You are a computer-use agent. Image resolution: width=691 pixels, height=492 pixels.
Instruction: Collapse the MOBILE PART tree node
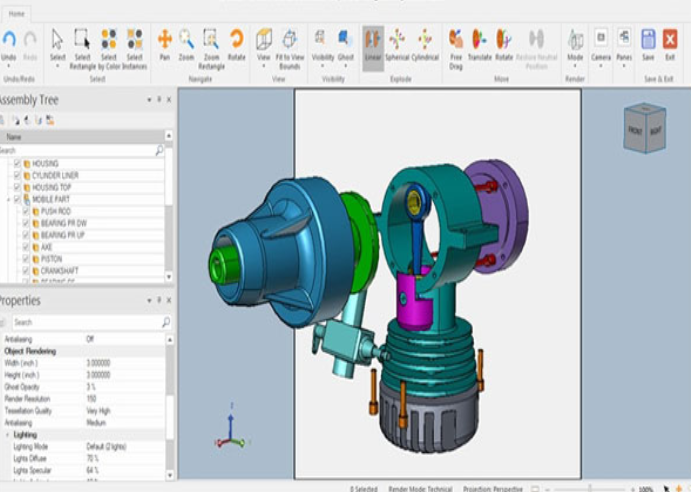[x=8, y=199]
